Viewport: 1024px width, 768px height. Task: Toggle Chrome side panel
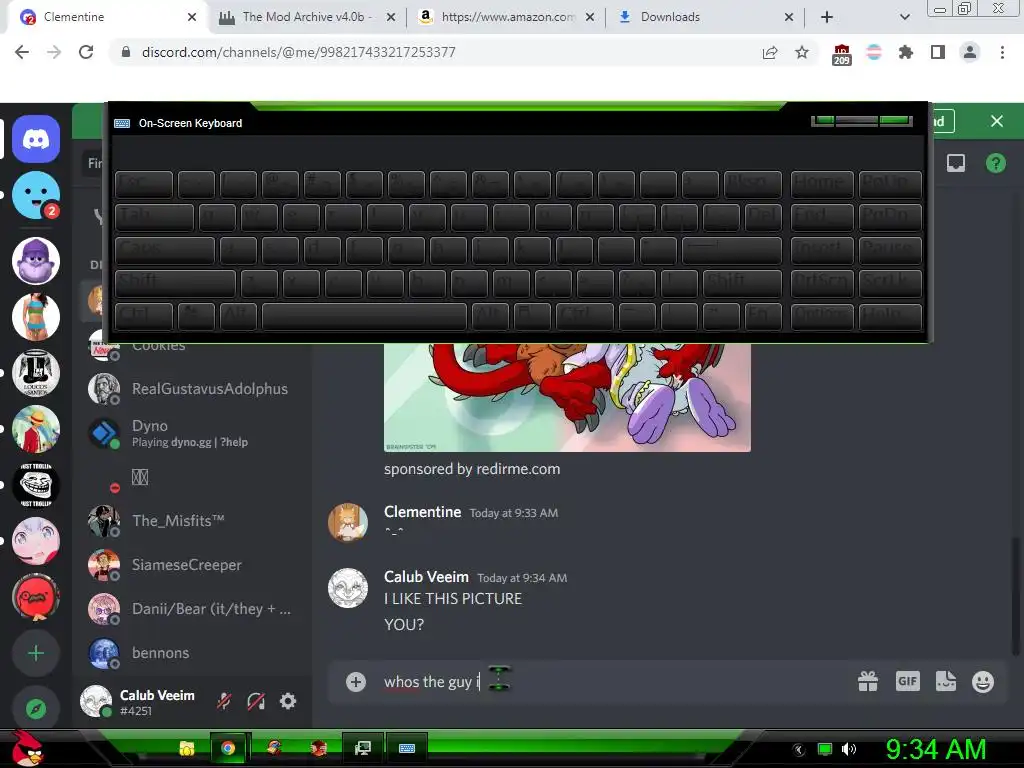tap(938, 52)
